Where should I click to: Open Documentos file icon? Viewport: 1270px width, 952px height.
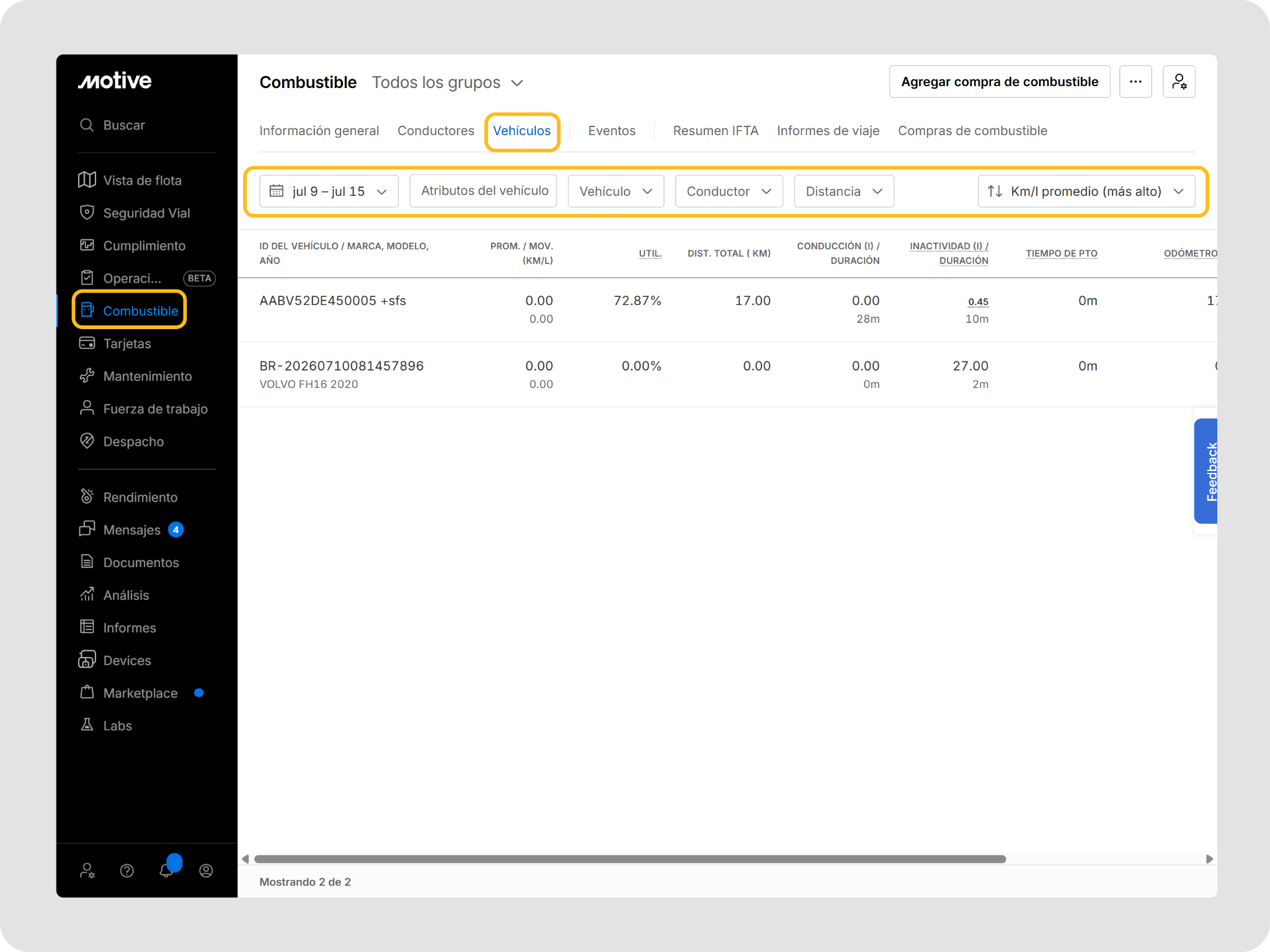pyautogui.click(x=87, y=562)
